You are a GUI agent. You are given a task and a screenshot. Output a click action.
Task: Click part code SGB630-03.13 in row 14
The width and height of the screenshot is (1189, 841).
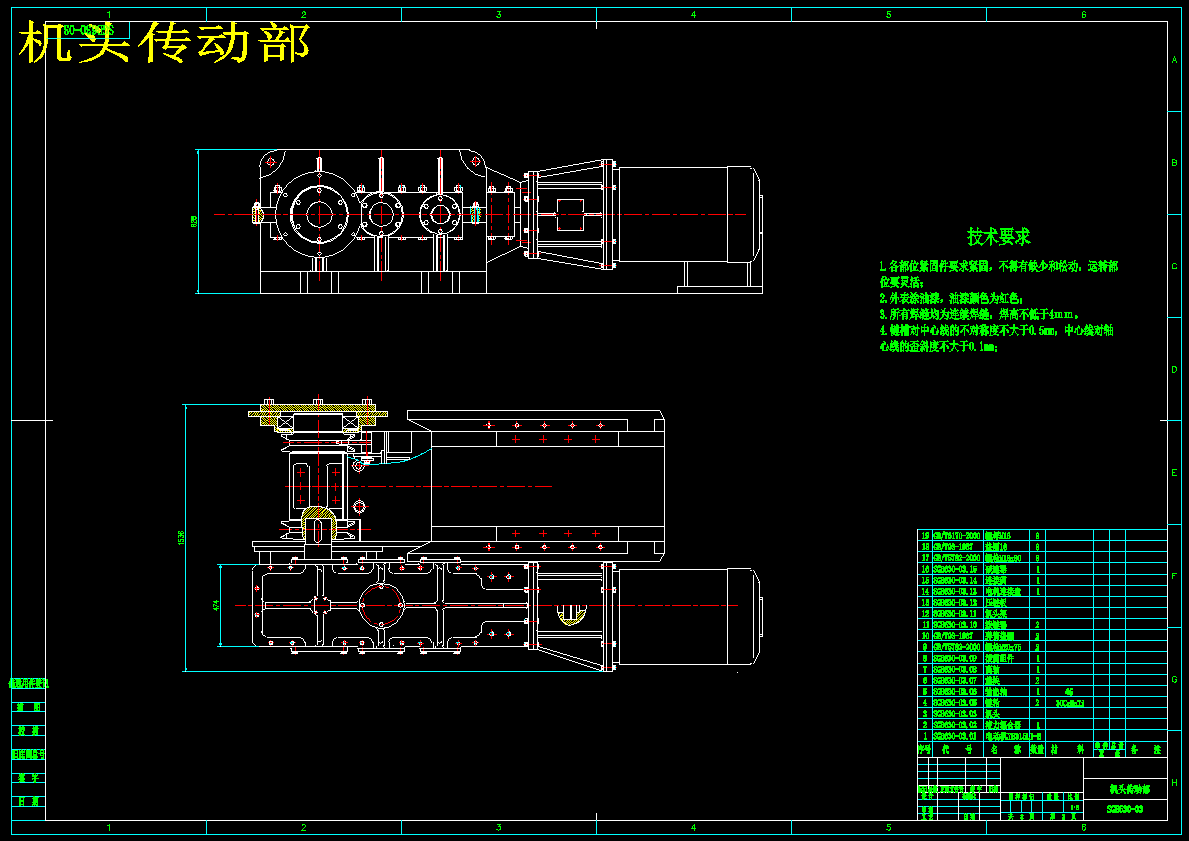pyautogui.click(x=955, y=592)
